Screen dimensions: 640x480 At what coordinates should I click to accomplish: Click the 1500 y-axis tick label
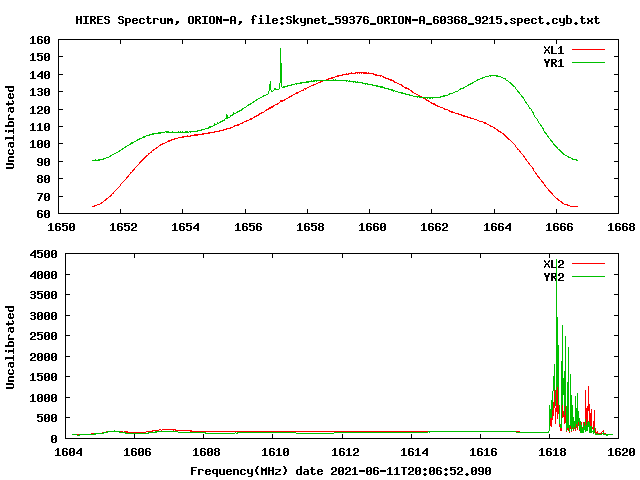(43, 378)
